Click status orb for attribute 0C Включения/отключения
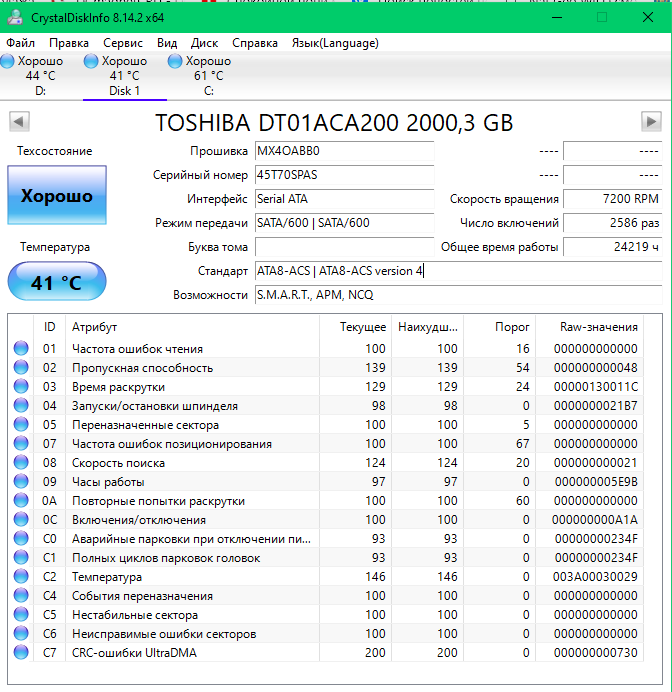672x692 pixels. click(21, 519)
